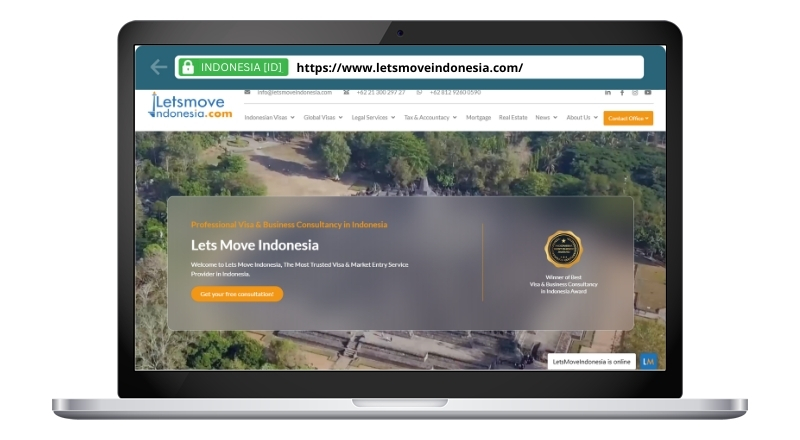Open the LM chat widget icon
Screen dimensions: 800x440
point(648,361)
